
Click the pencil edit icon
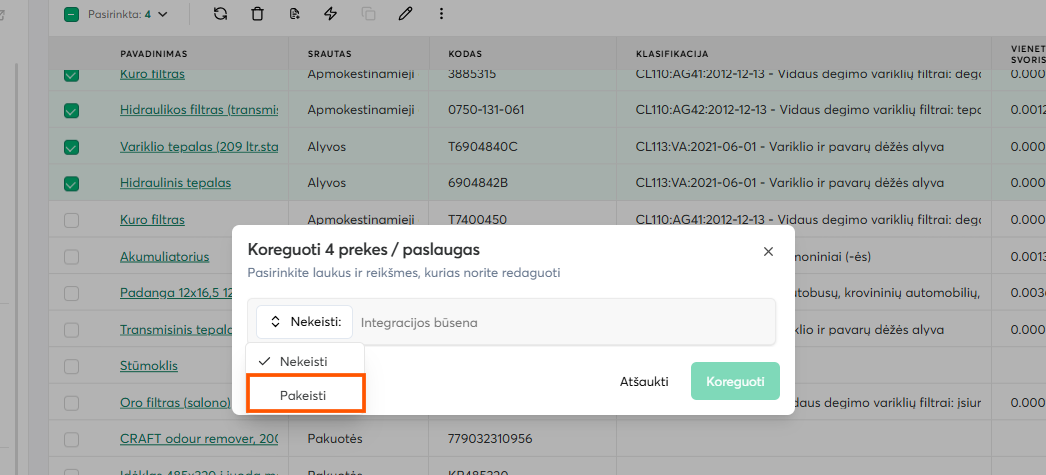405,14
